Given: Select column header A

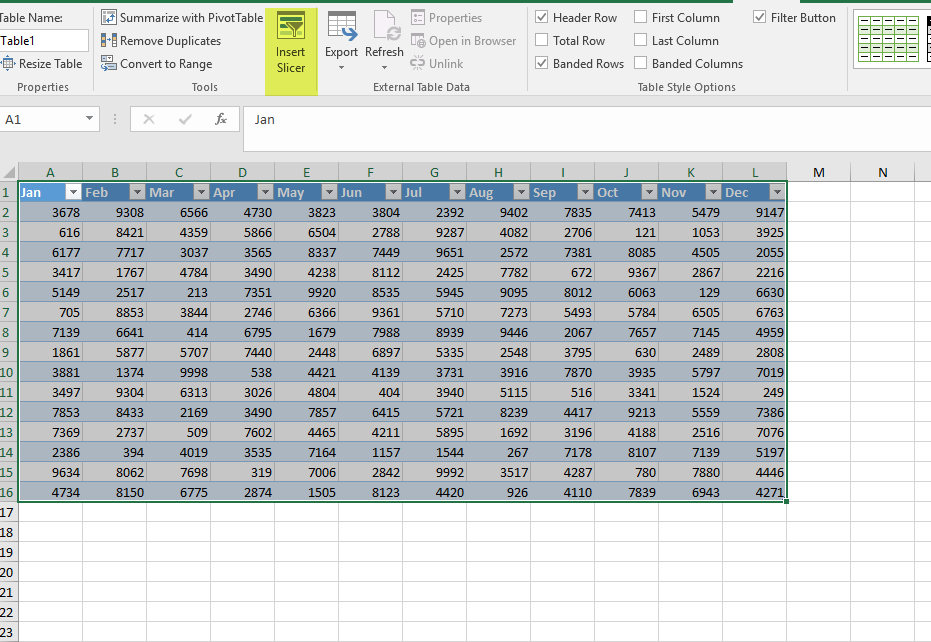Looking at the screenshot, I should point(50,172).
